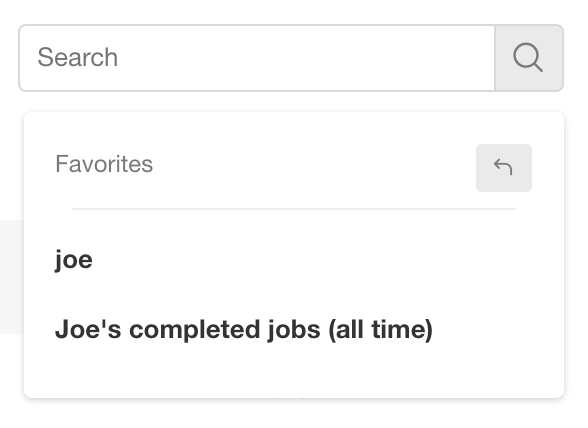Focus the Search text field
Image resolution: width=588 pixels, height=428 pixels.
(x=257, y=58)
